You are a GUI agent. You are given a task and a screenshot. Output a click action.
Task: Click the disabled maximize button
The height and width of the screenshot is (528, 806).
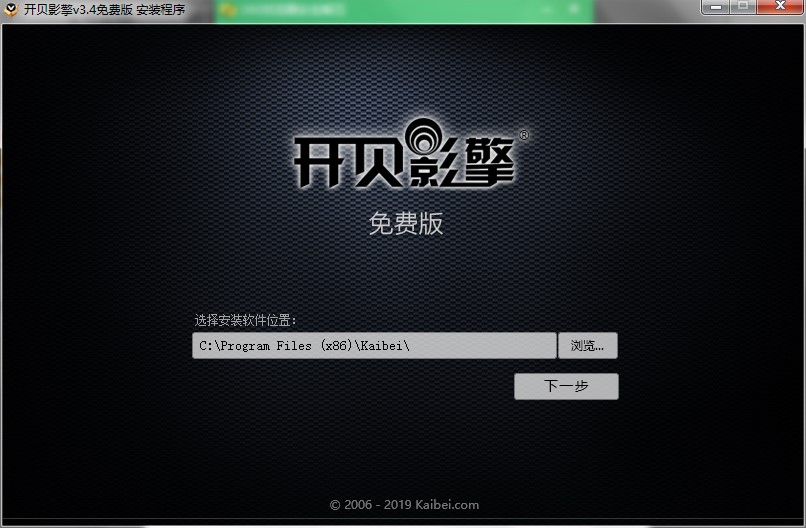pyautogui.click(x=743, y=7)
